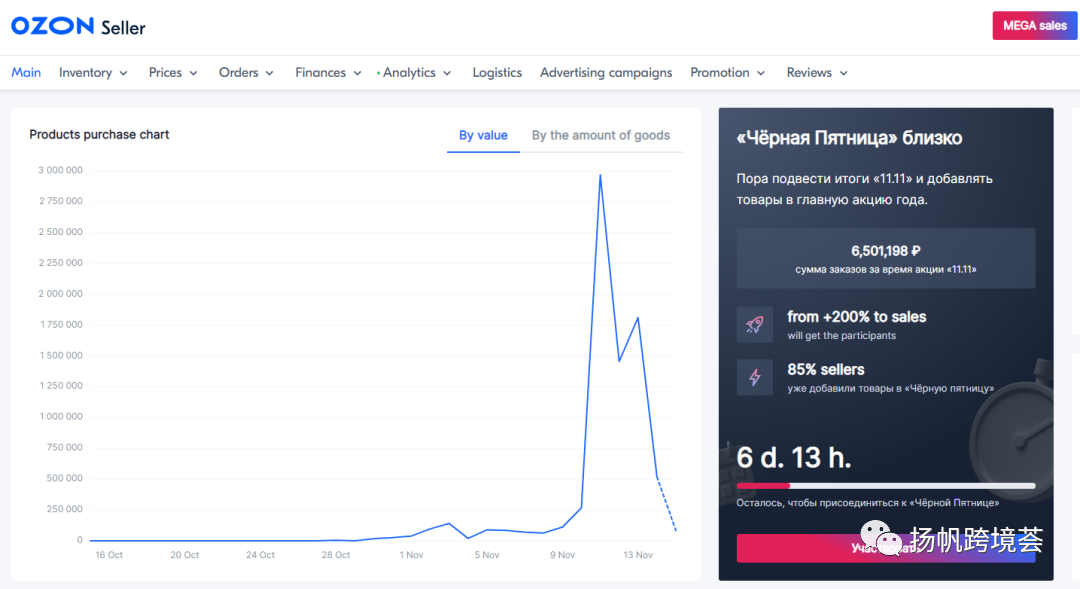Switch chart to By value tab
Image resolution: width=1080 pixels, height=589 pixels.
click(x=483, y=135)
